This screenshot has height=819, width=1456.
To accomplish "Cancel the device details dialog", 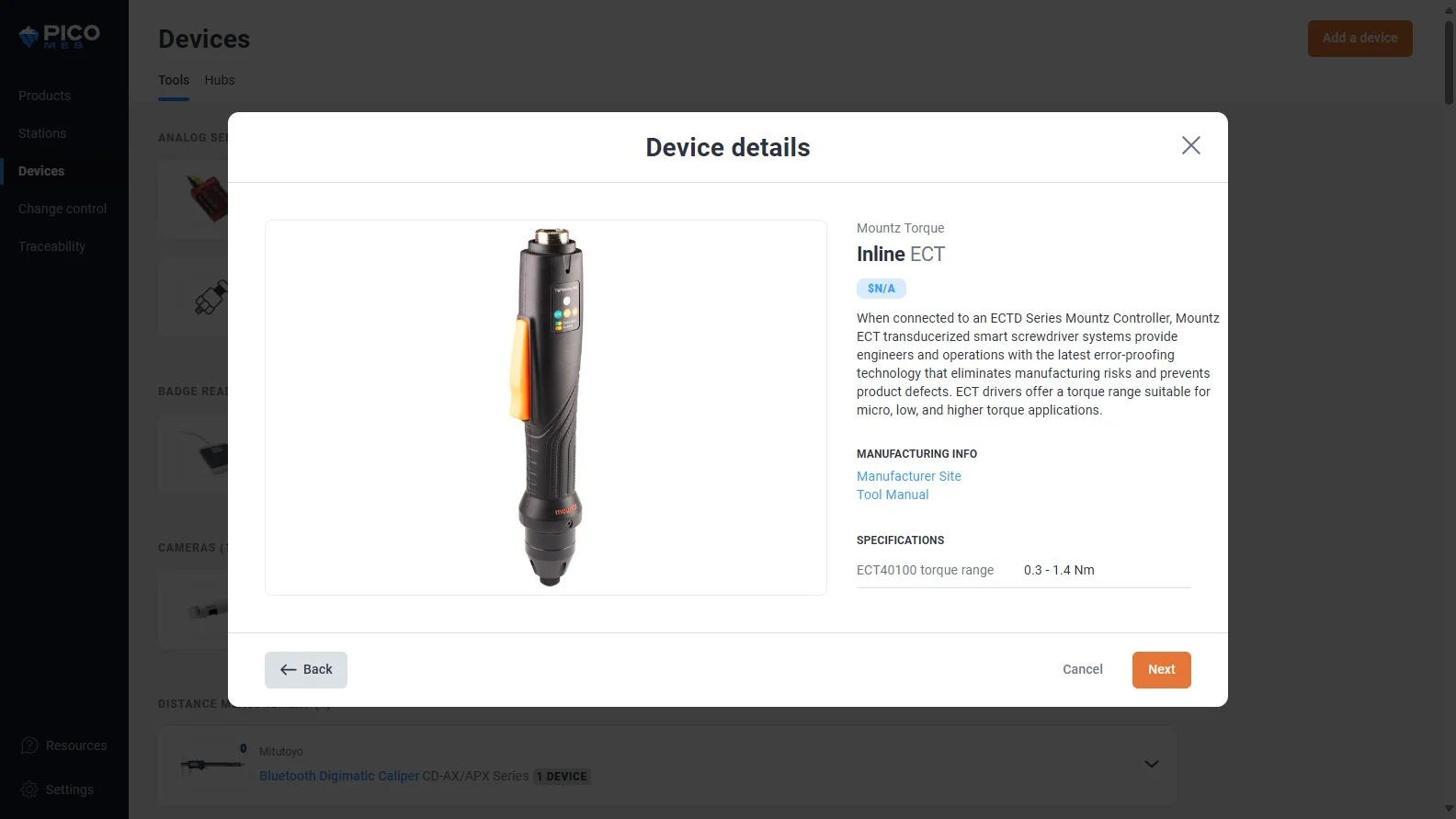I will [x=1082, y=669].
